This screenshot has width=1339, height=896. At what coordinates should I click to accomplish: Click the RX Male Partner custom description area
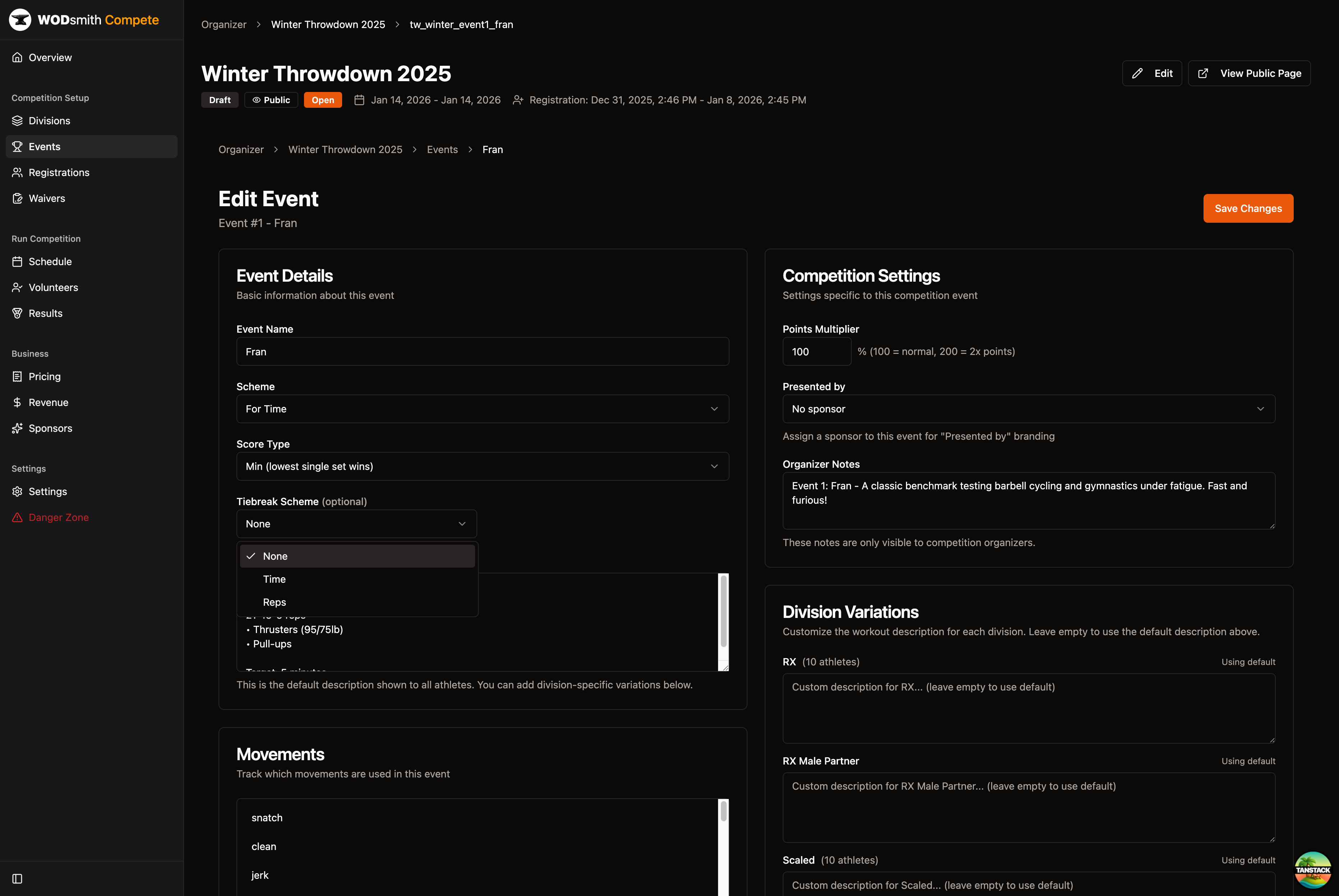(x=1029, y=807)
